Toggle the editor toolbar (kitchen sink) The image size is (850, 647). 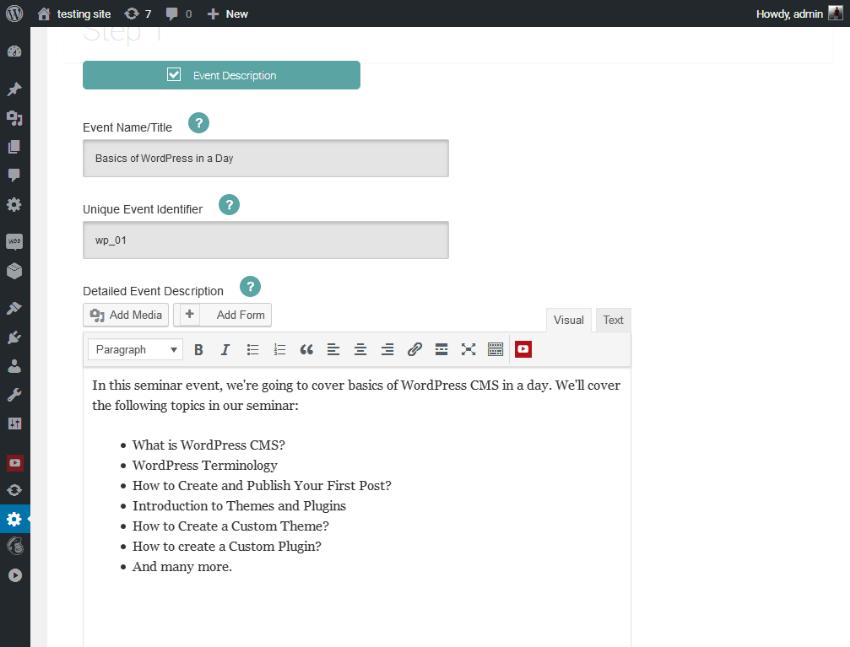495,350
